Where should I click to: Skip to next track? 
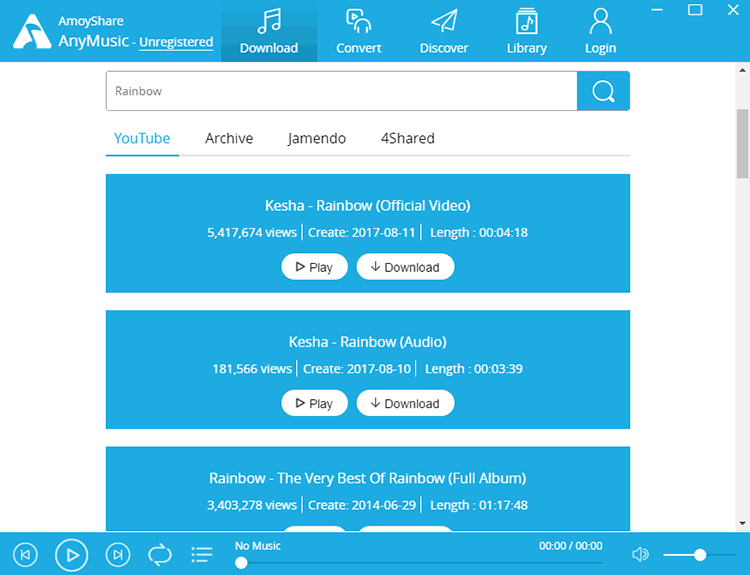(118, 554)
